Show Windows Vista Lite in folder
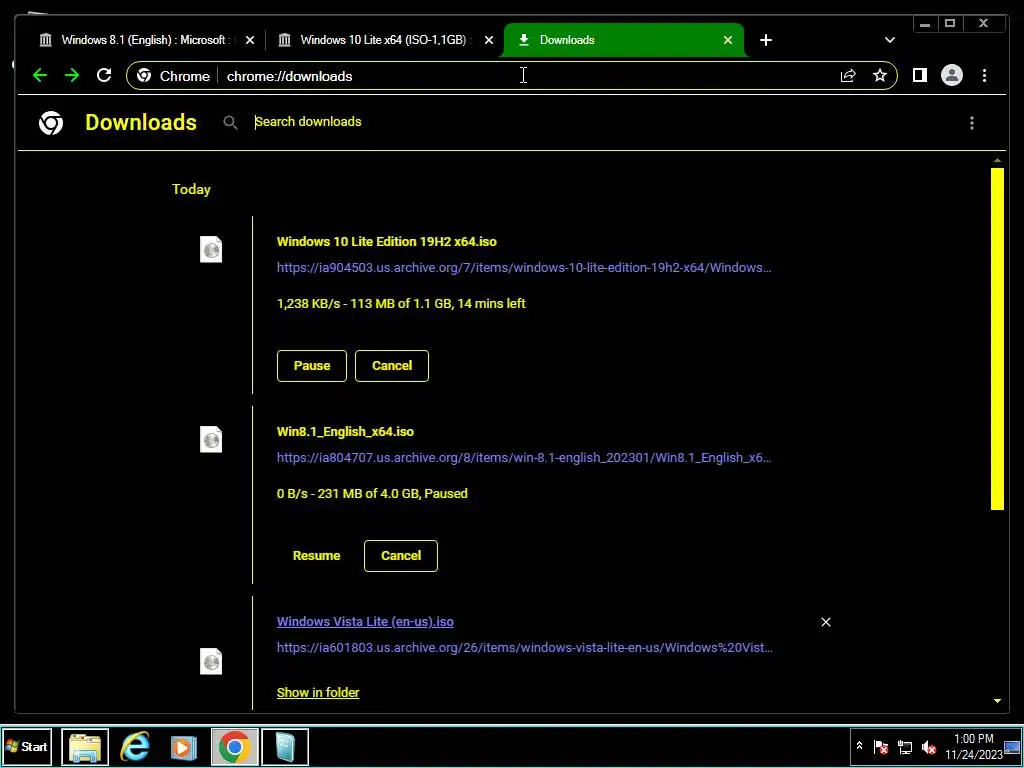Screen dimensions: 1024x768 tap(318, 692)
